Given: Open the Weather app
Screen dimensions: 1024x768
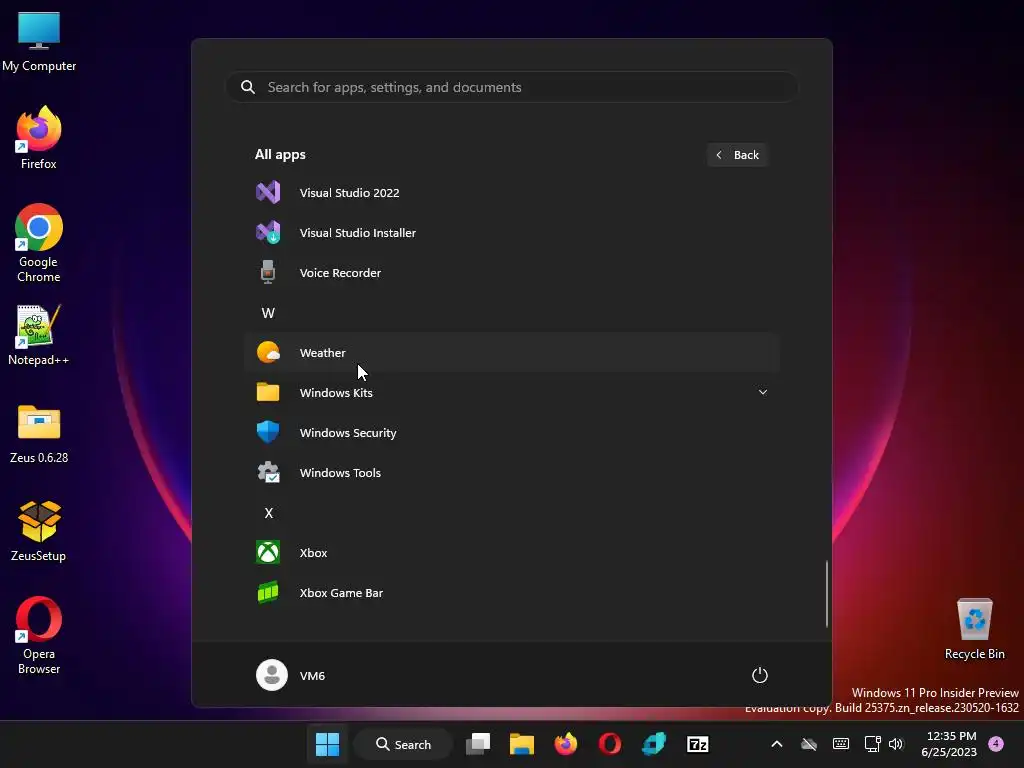Looking at the screenshot, I should pyautogui.click(x=512, y=353).
